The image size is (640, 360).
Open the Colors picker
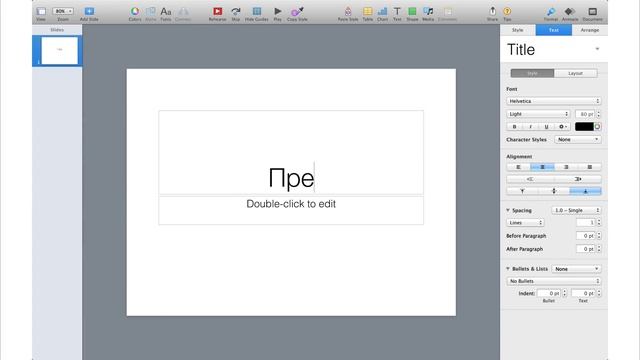135,11
